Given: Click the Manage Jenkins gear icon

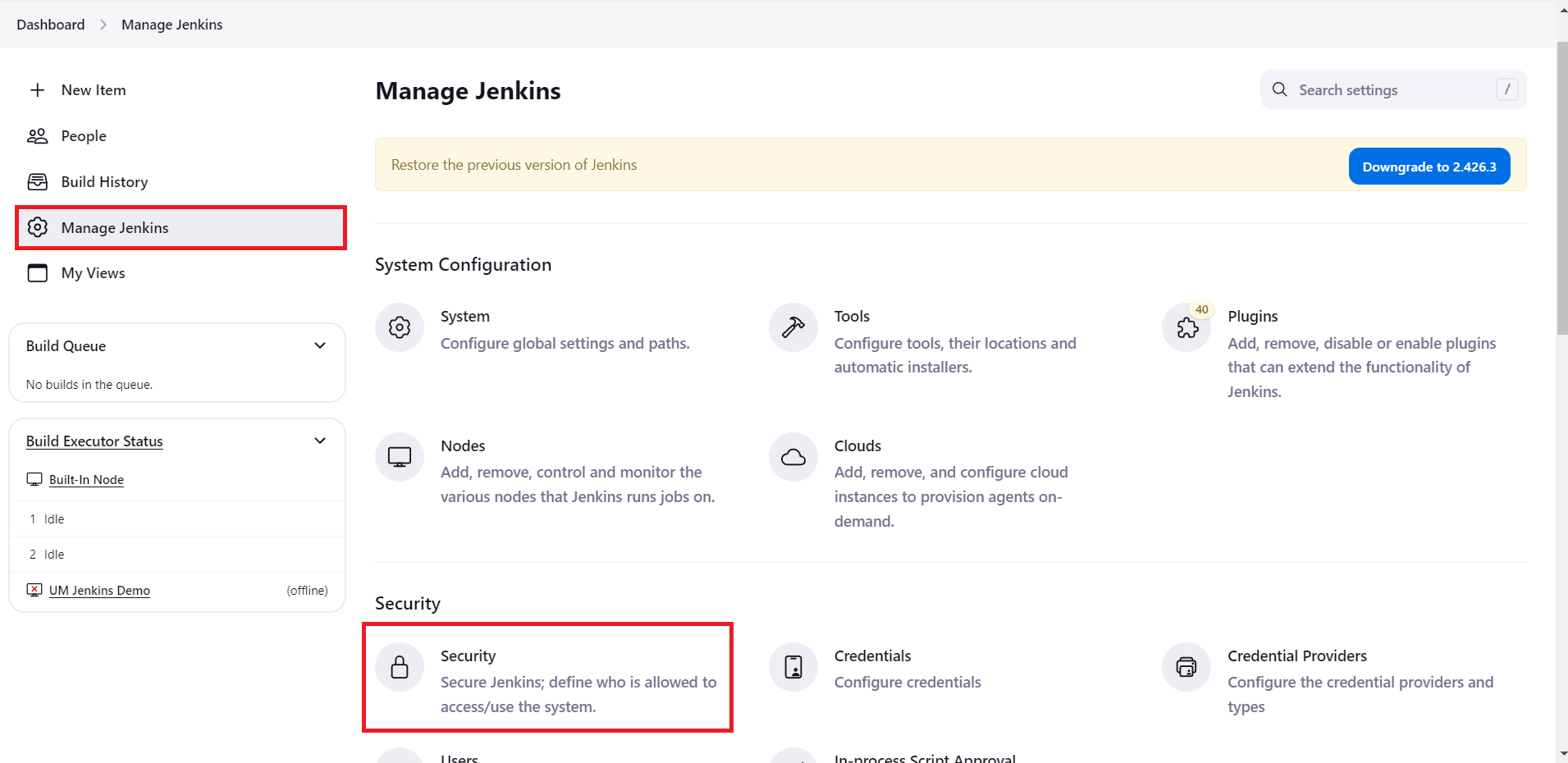Looking at the screenshot, I should pos(38,227).
